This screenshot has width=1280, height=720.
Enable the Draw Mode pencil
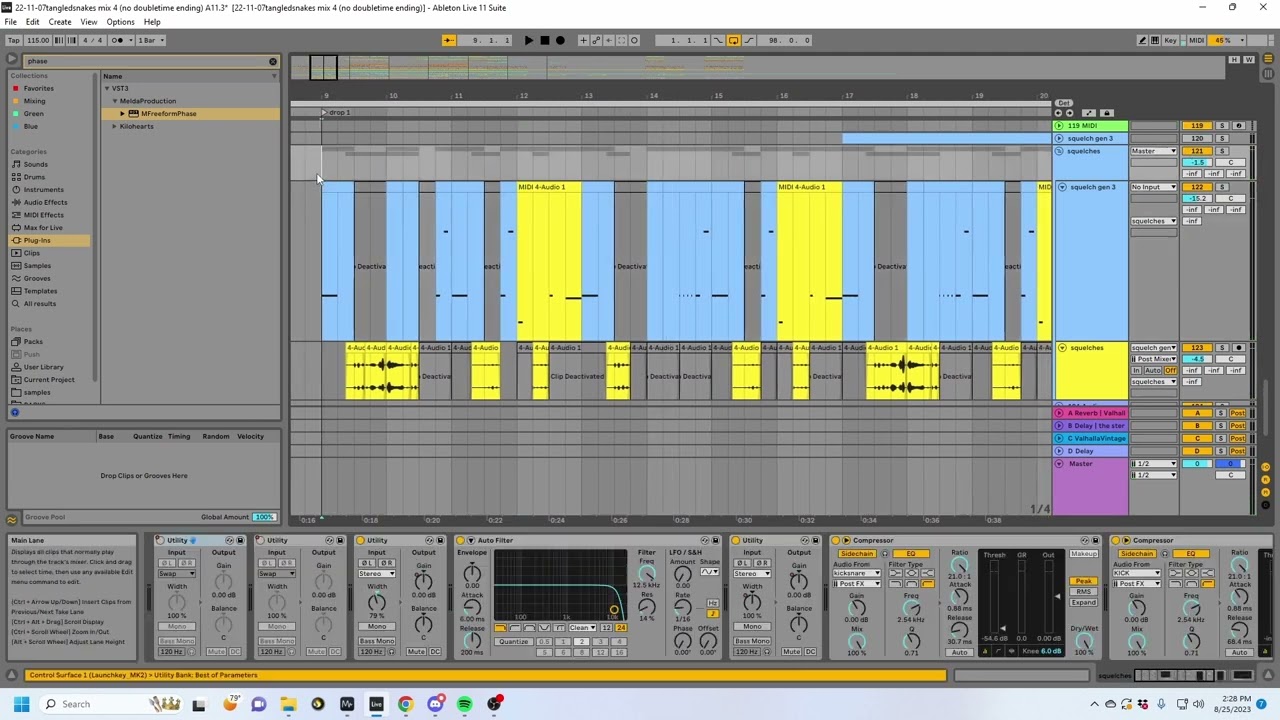(1142, 40)
